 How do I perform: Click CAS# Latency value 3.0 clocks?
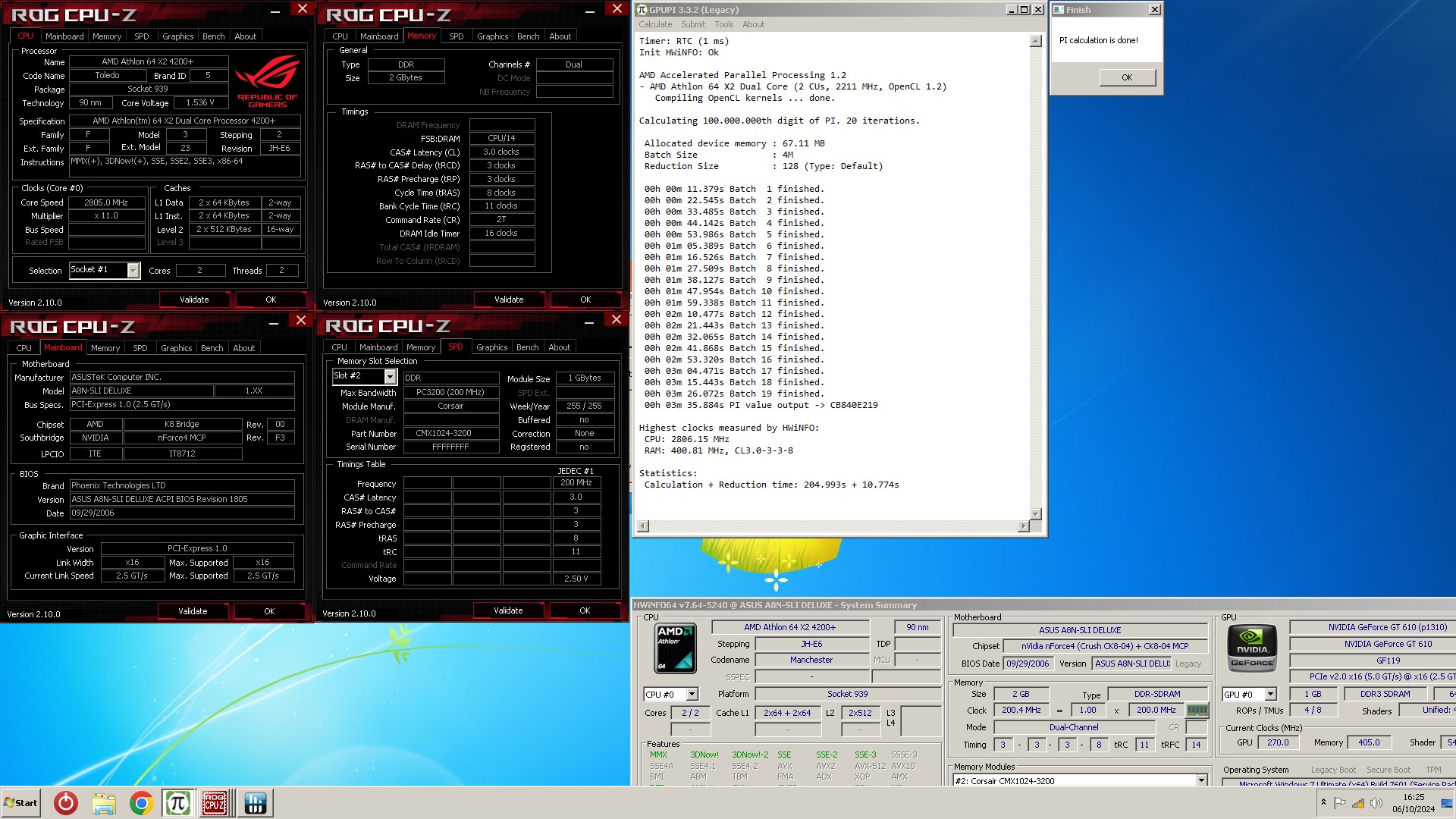pos(501,152)
